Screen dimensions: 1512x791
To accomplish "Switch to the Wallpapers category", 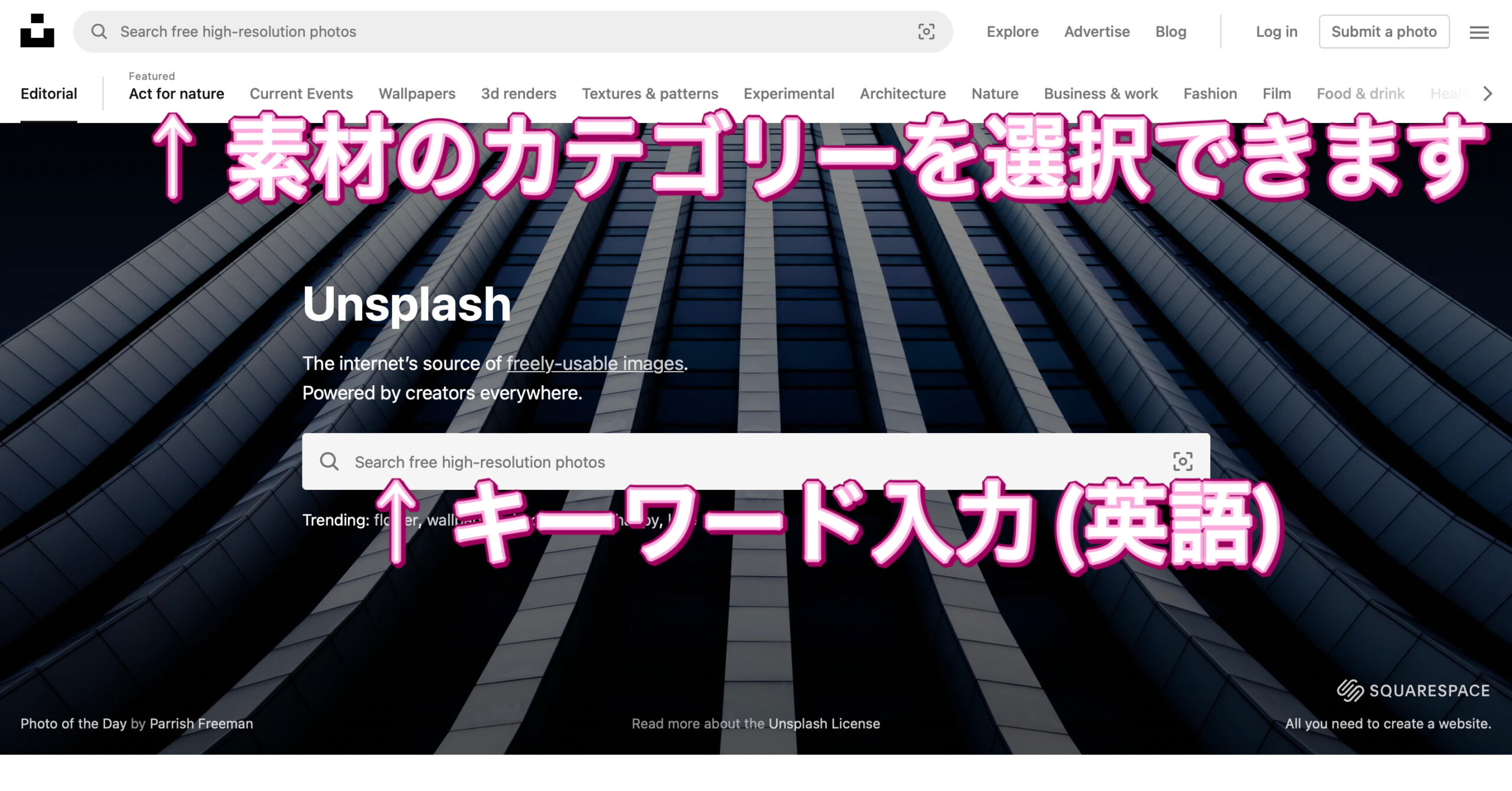I will pyautogui.click(x=416, y=93).
